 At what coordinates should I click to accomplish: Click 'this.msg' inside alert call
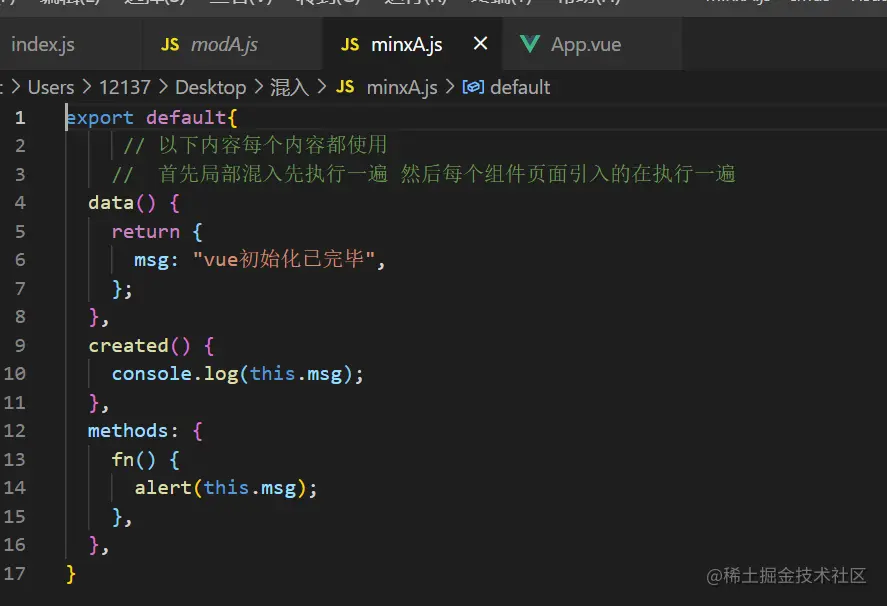click(250, 488)
